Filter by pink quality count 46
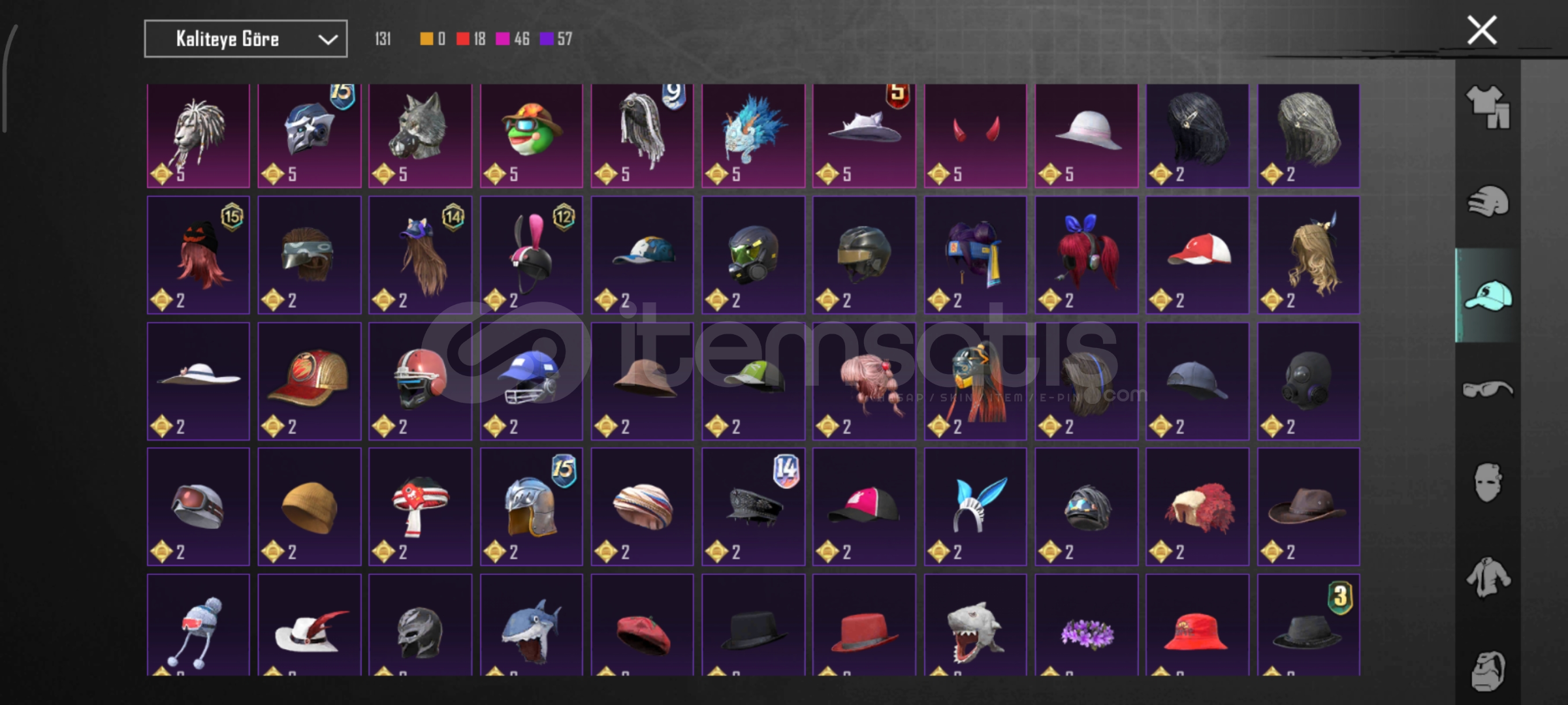Screen dimensions: 1568x705 (513, 39)
